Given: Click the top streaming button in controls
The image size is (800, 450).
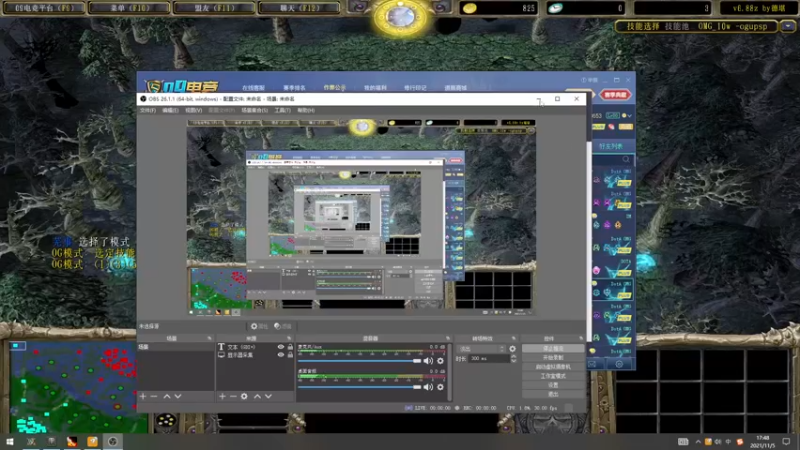Looking at the screenshot, I should [x=553, y=348].
